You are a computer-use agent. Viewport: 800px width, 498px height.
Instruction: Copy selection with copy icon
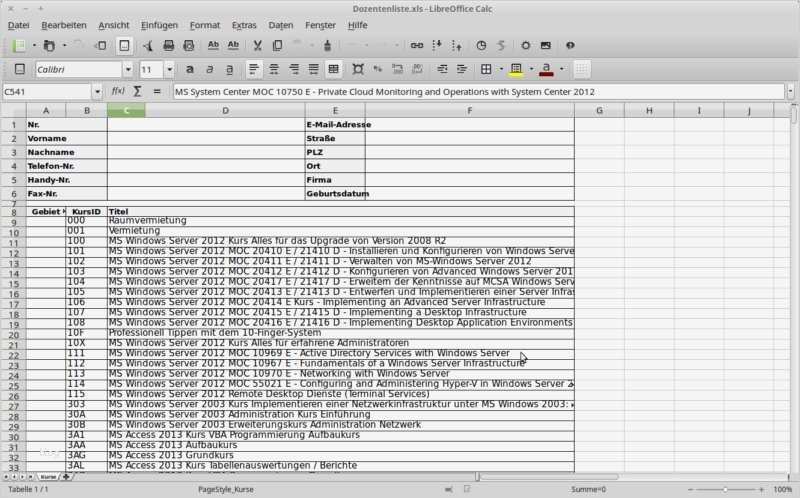click(x=278, y=46)
